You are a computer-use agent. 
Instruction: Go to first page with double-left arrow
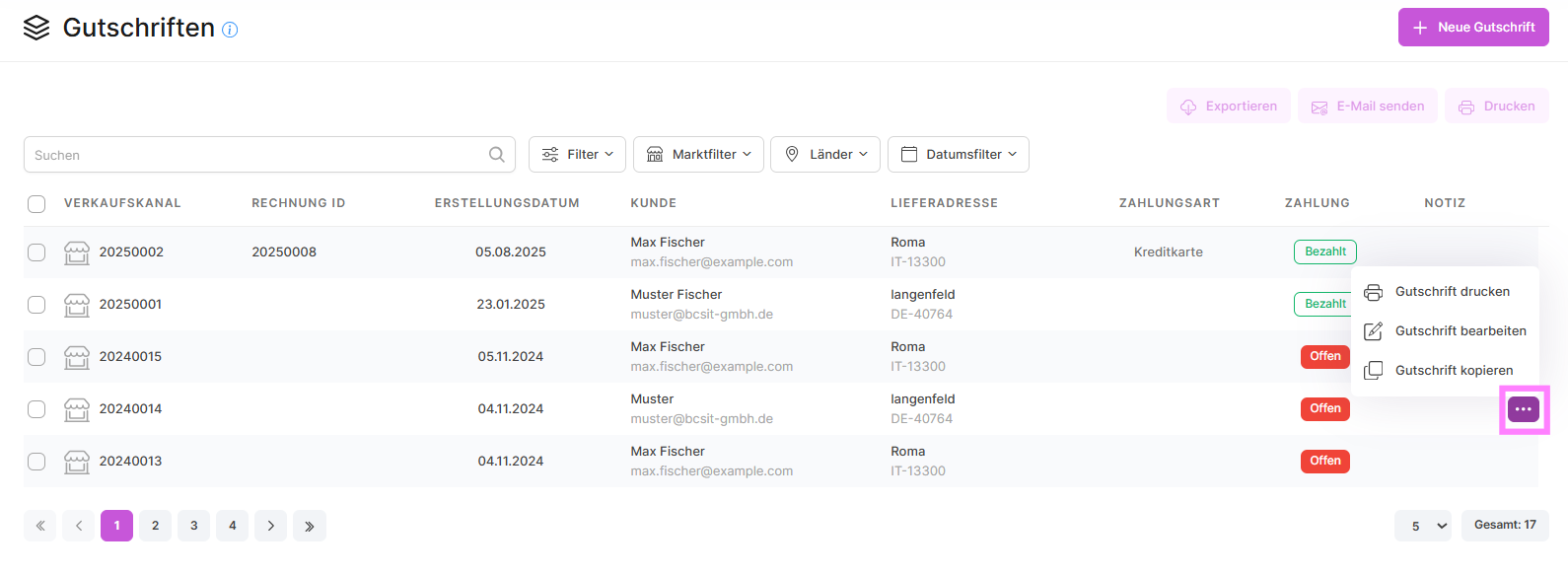[39, 526]
